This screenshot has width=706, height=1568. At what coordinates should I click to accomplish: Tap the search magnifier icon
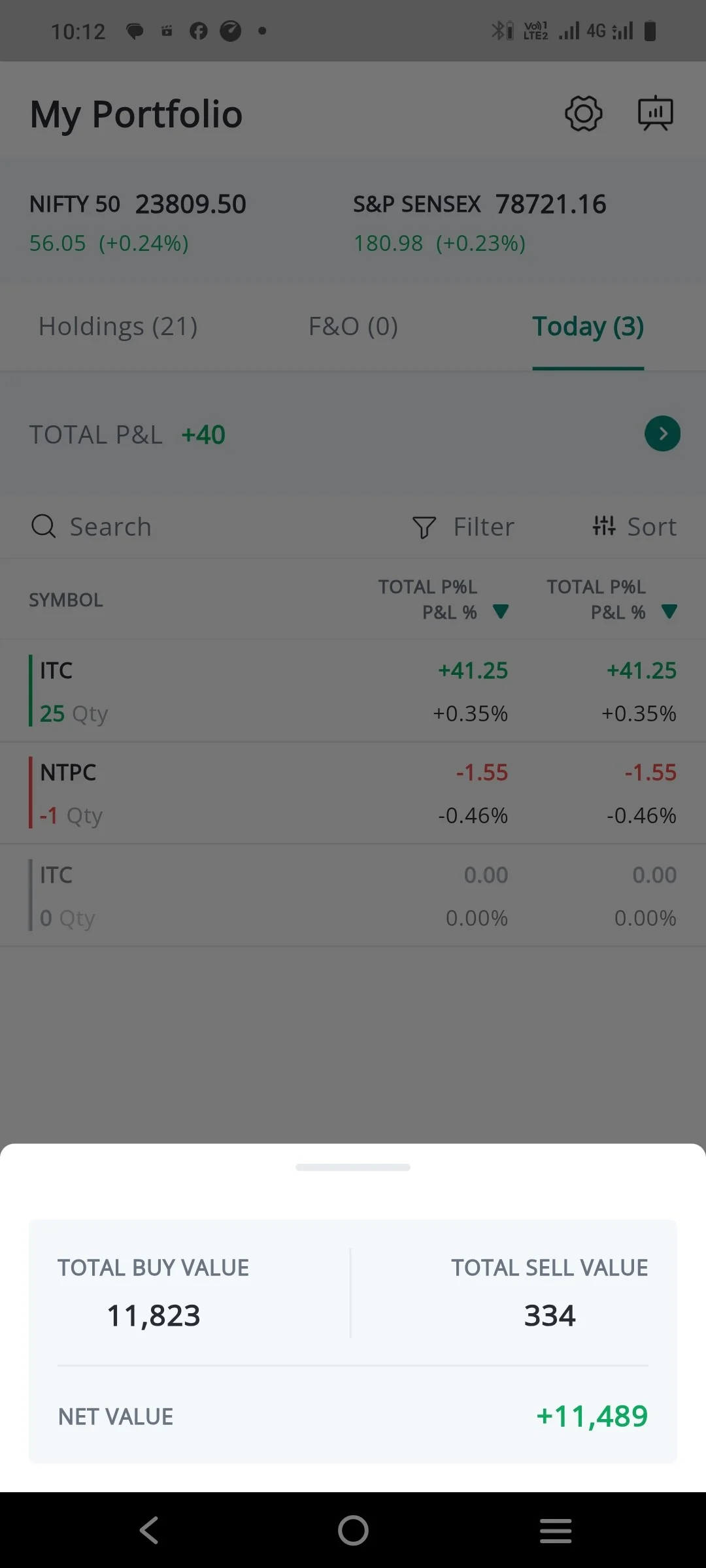[x=43, y=526]
